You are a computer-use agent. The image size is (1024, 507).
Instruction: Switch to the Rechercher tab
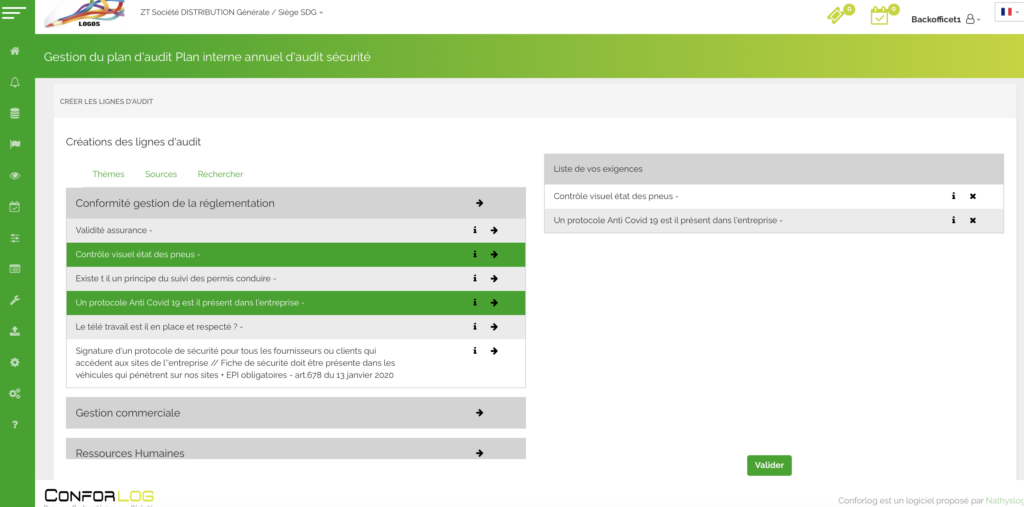[x=220, y=174]
